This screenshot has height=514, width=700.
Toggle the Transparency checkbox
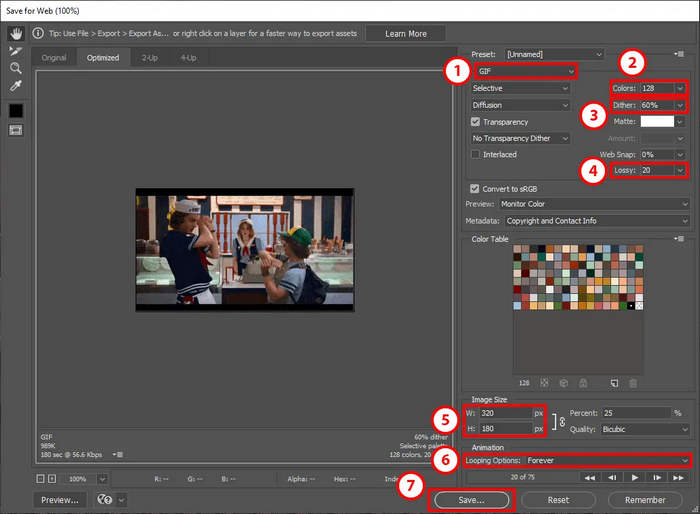475,122
